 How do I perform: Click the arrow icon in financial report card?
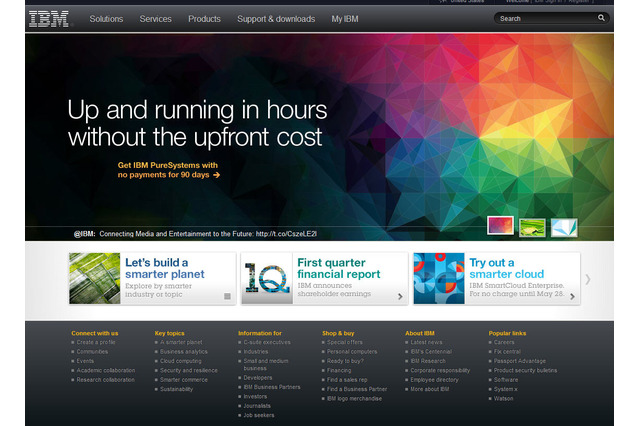click(400, 296)
